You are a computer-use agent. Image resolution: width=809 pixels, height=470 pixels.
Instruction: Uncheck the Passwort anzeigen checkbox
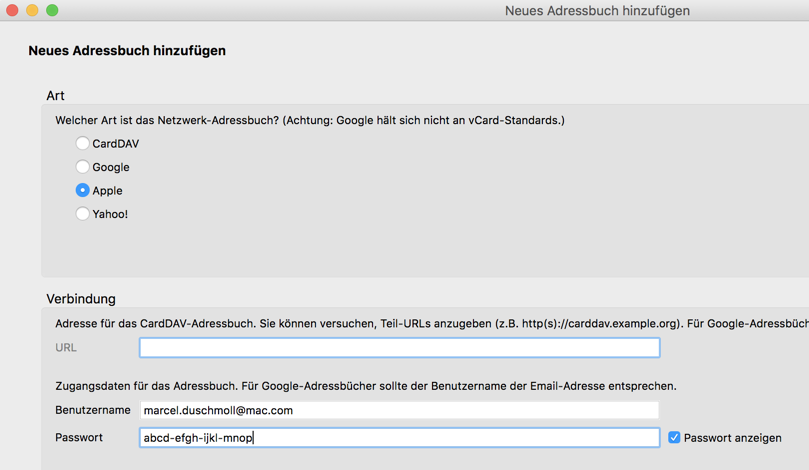tap(674, 438)
